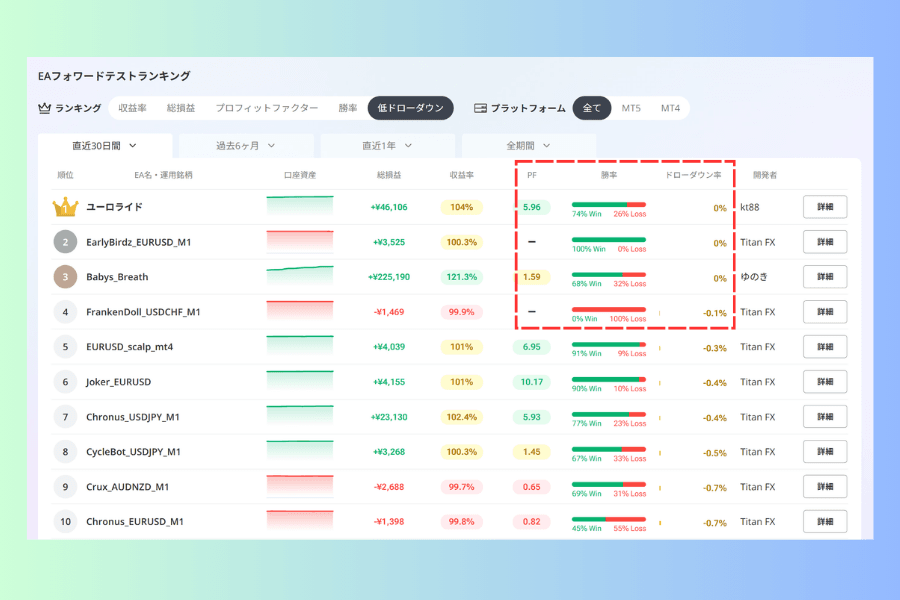The width and height of the screenshot is (900, 600).
Task: Select the 低ドローダウン ranking filter
Action: 410,108
